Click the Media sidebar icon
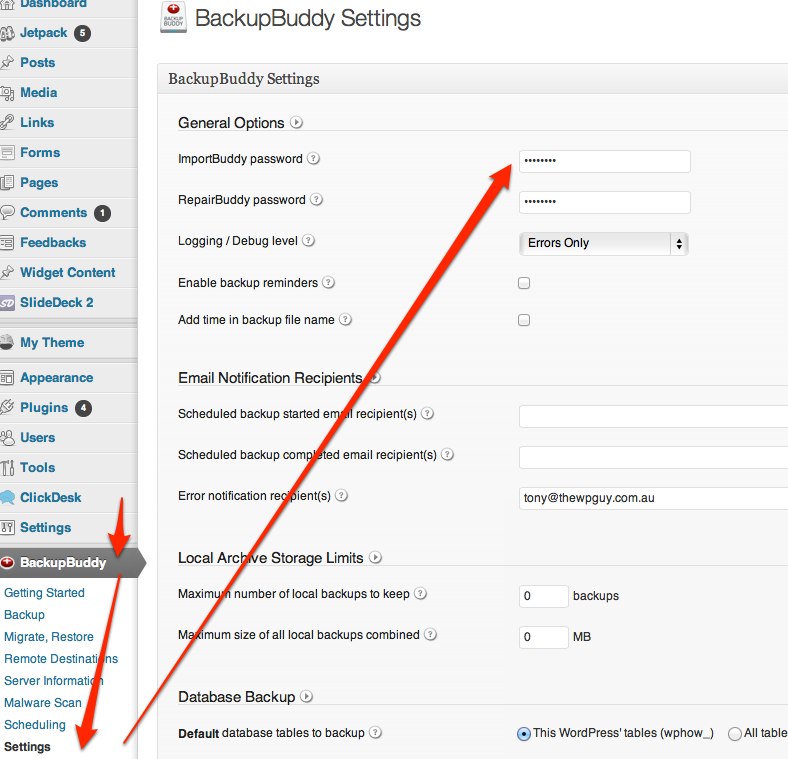 click(7, 93)
